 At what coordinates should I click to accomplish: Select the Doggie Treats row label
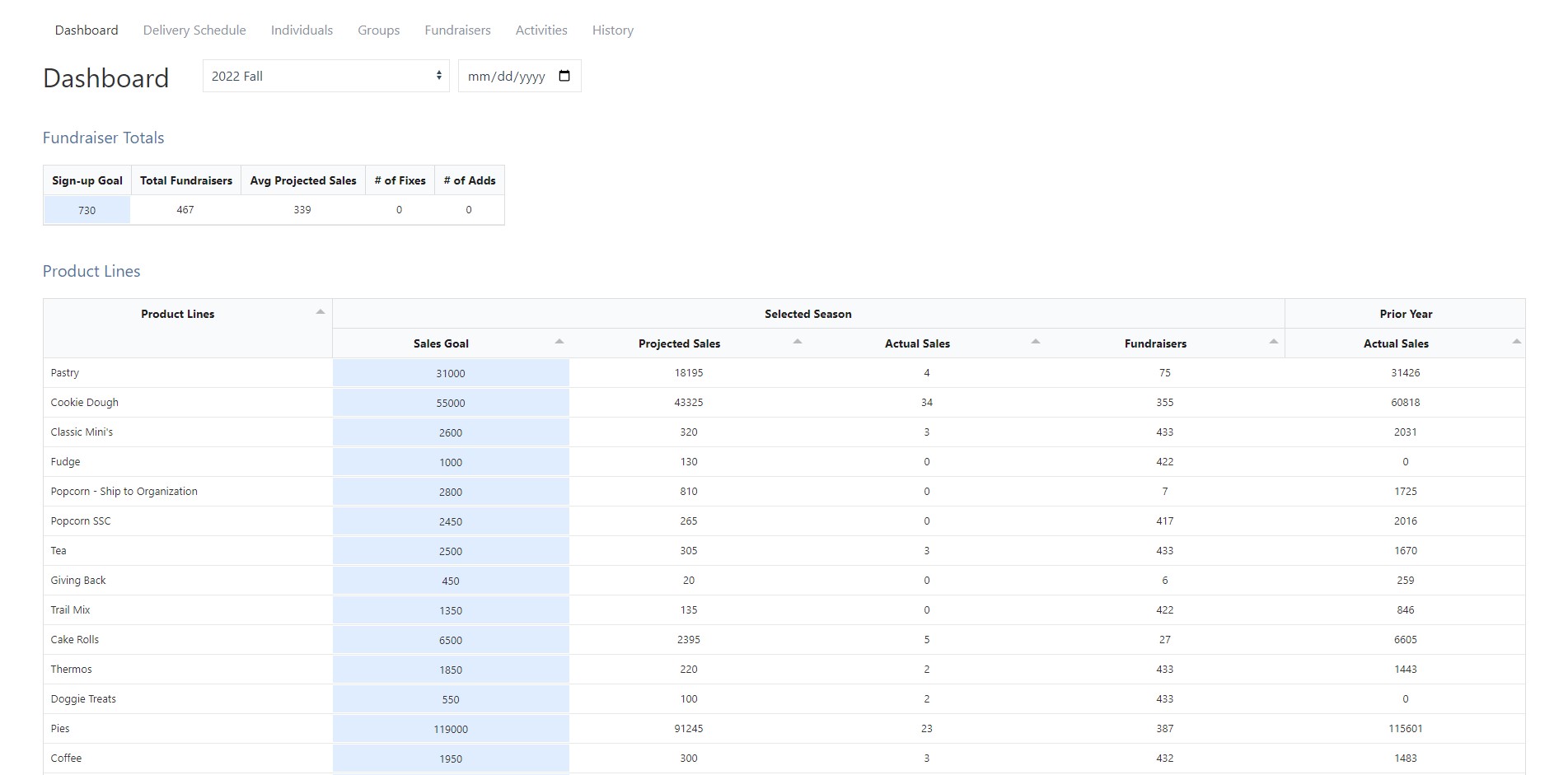[x=83, y=698]
